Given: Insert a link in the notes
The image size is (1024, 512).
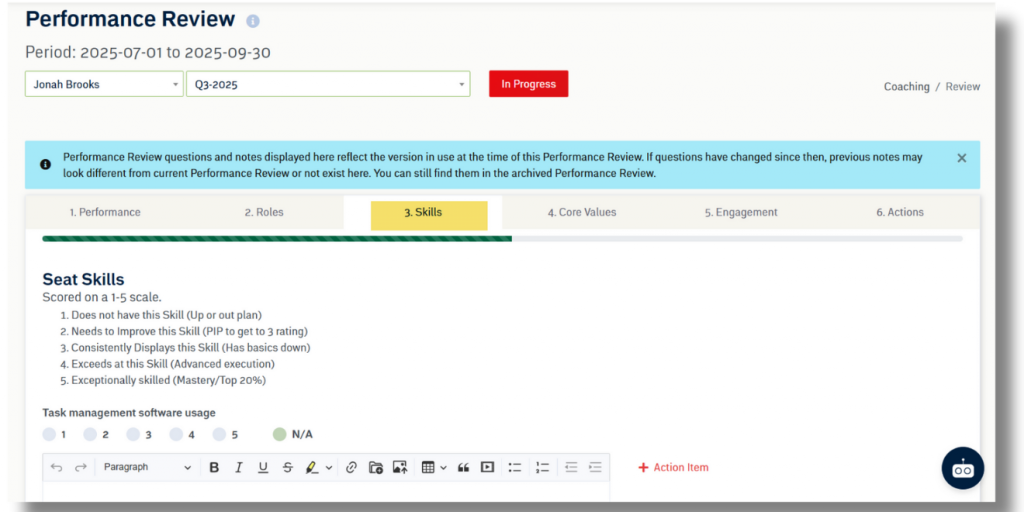Looking at the screenshot, I should pyautogui.click(x=351, y=467).
